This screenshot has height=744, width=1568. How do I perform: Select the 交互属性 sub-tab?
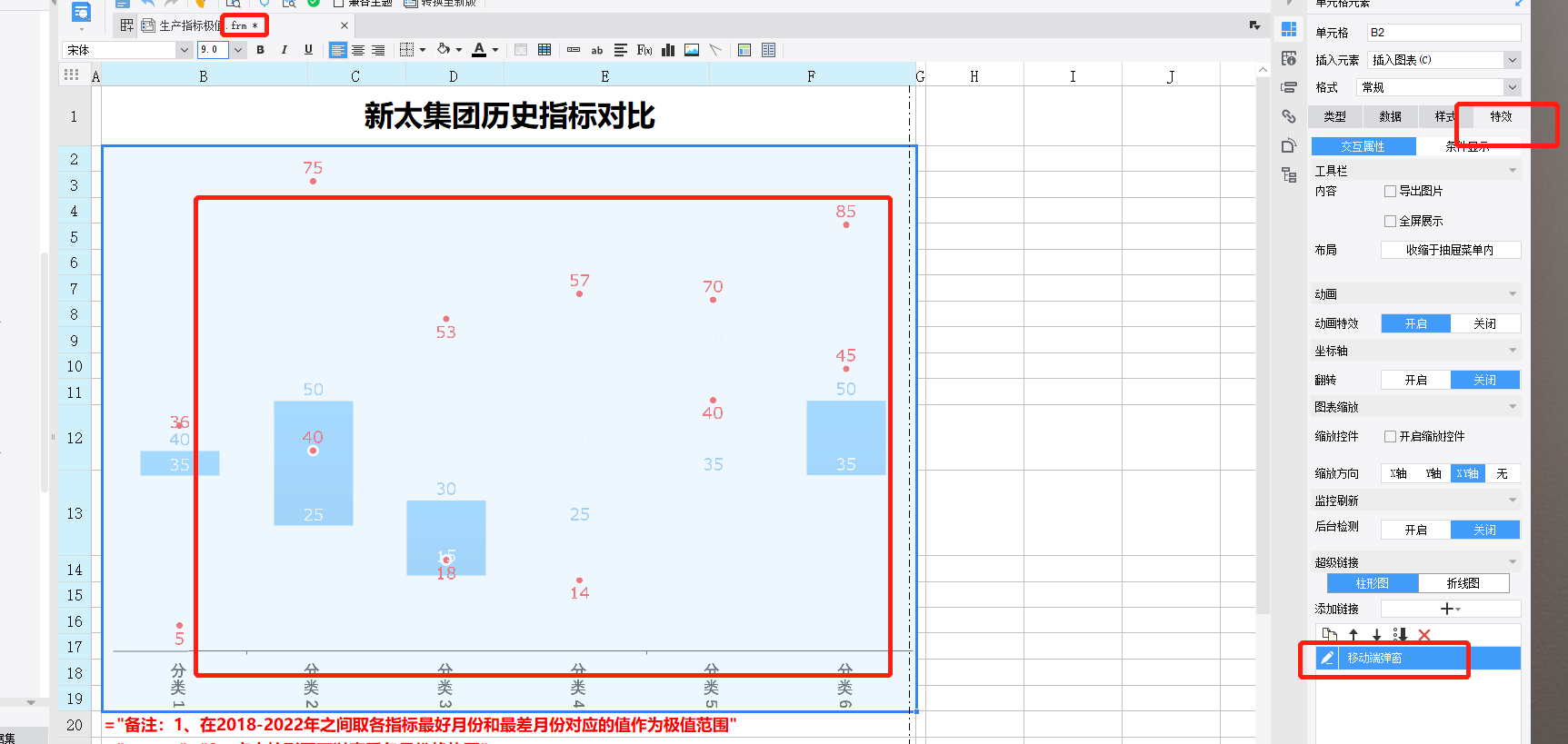1363,146
